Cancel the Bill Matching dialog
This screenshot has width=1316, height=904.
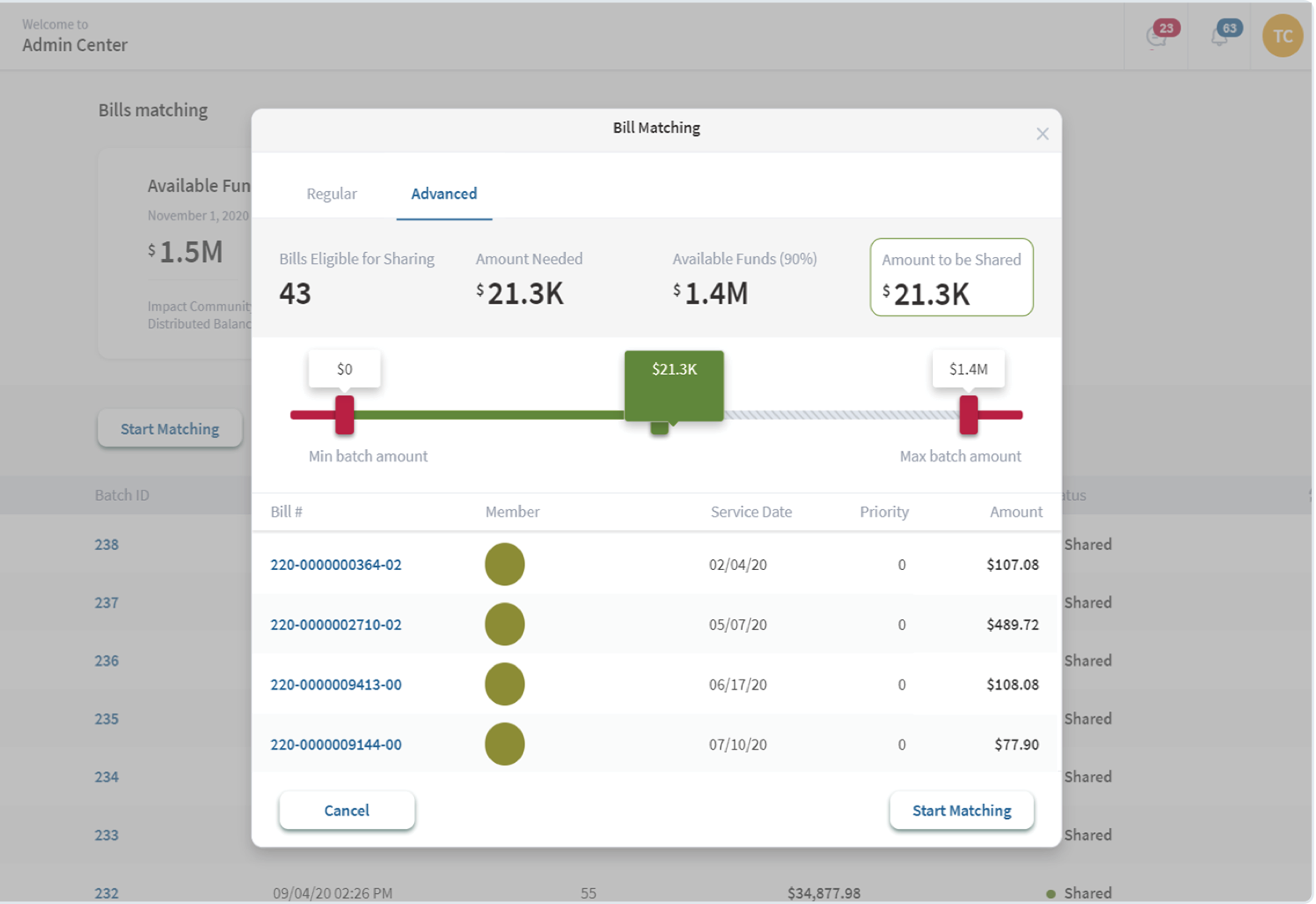pos(346,811)
